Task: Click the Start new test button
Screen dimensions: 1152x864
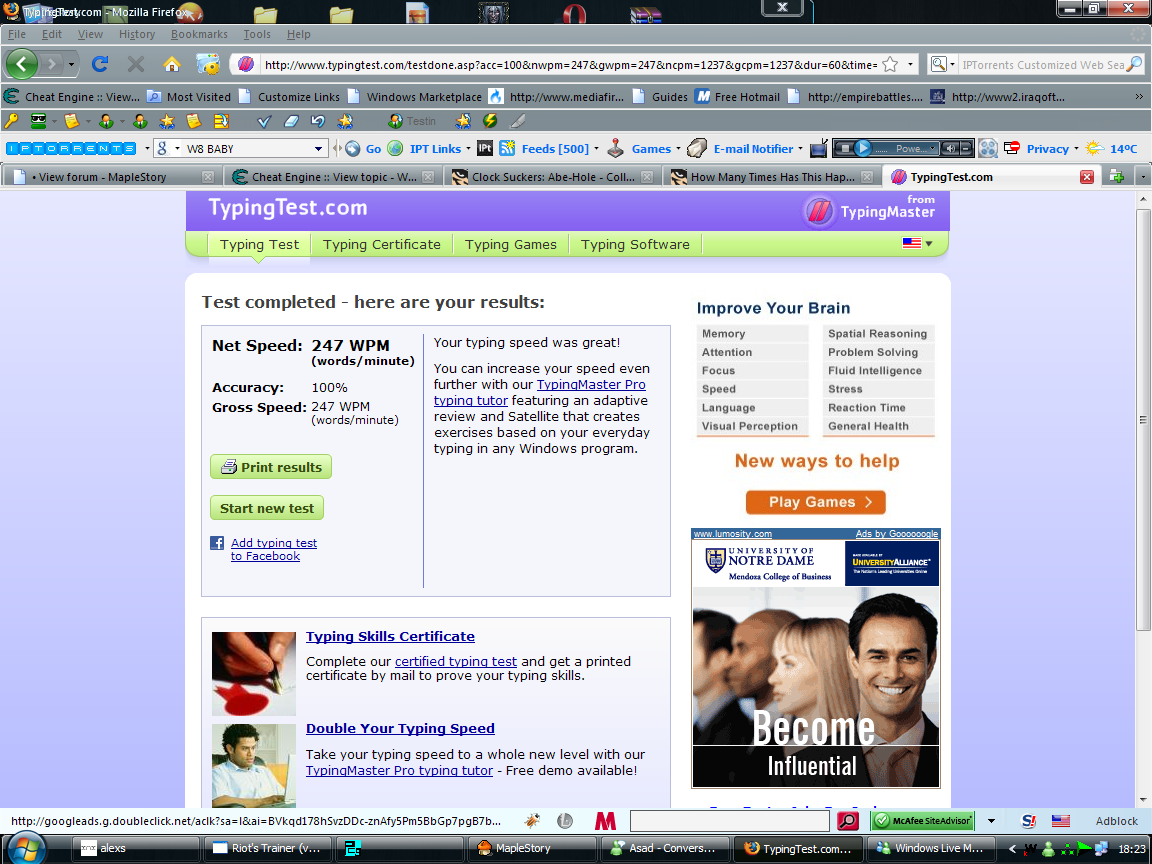Action: coord(267,508)
